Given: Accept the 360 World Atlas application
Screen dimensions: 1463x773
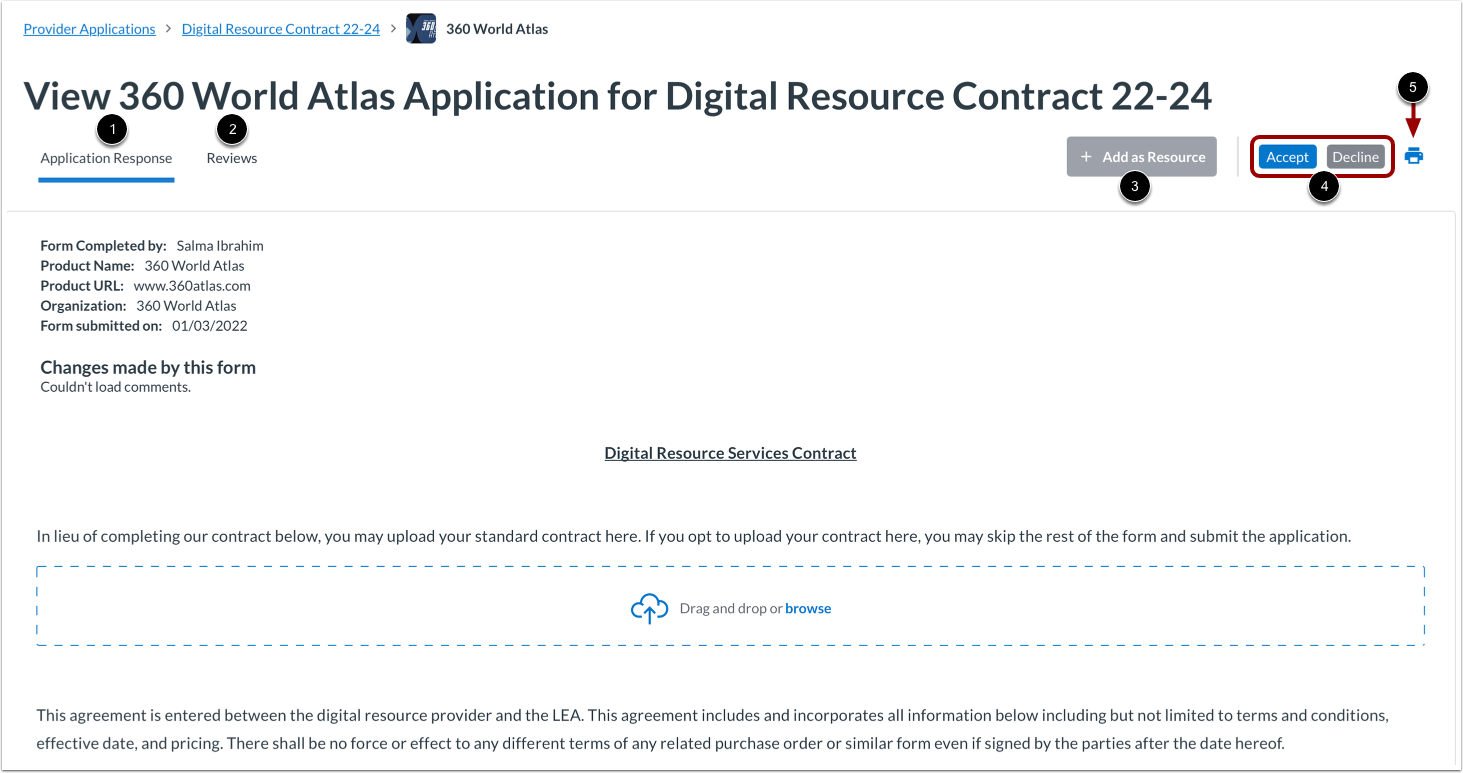Looking at the screenshot, I should click(x=1287, y=156).
